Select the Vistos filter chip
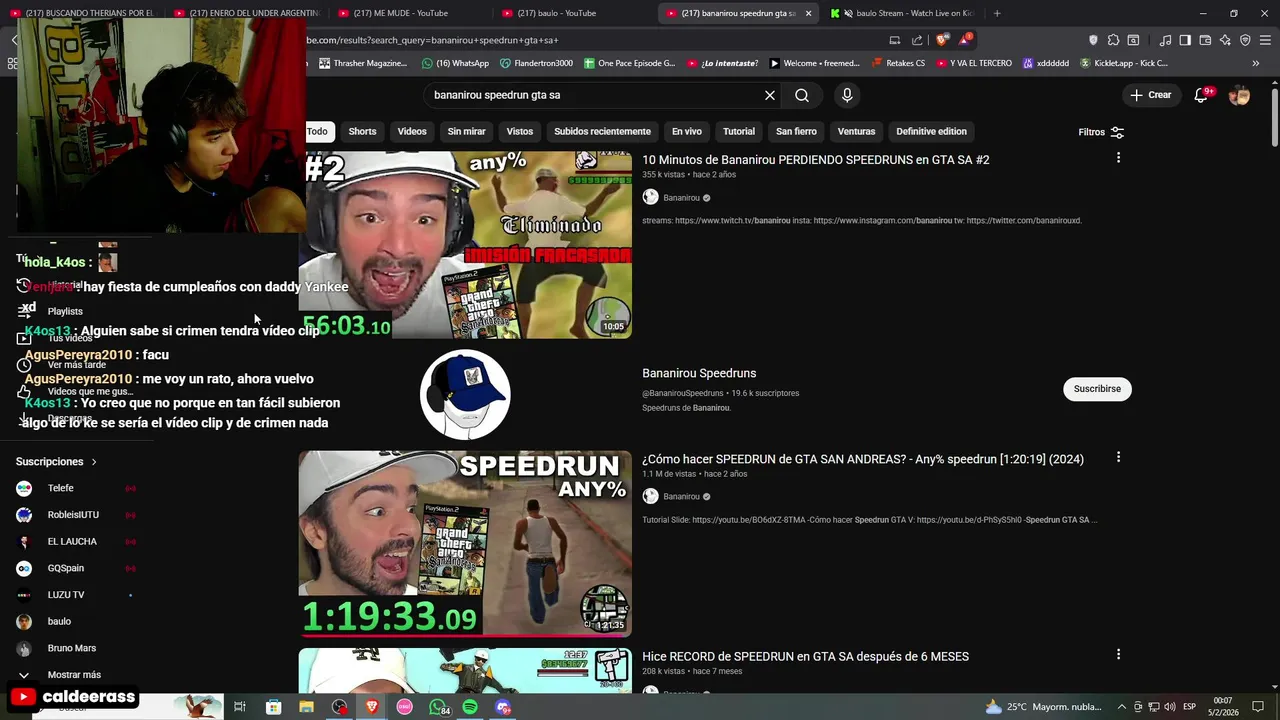1280x720 pixels. [520, 131]
